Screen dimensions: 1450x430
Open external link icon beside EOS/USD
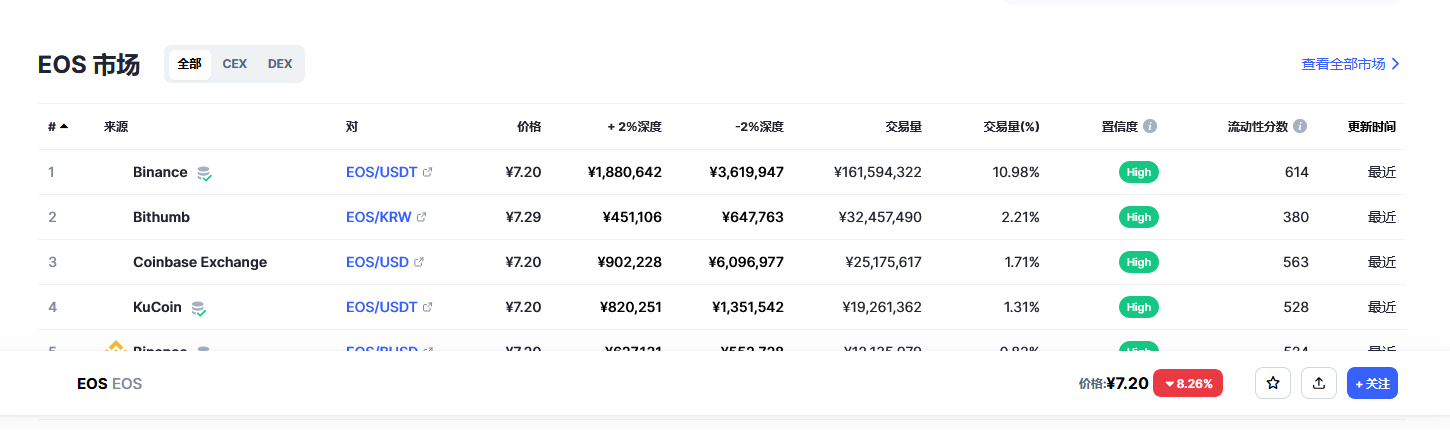point(419,262)
